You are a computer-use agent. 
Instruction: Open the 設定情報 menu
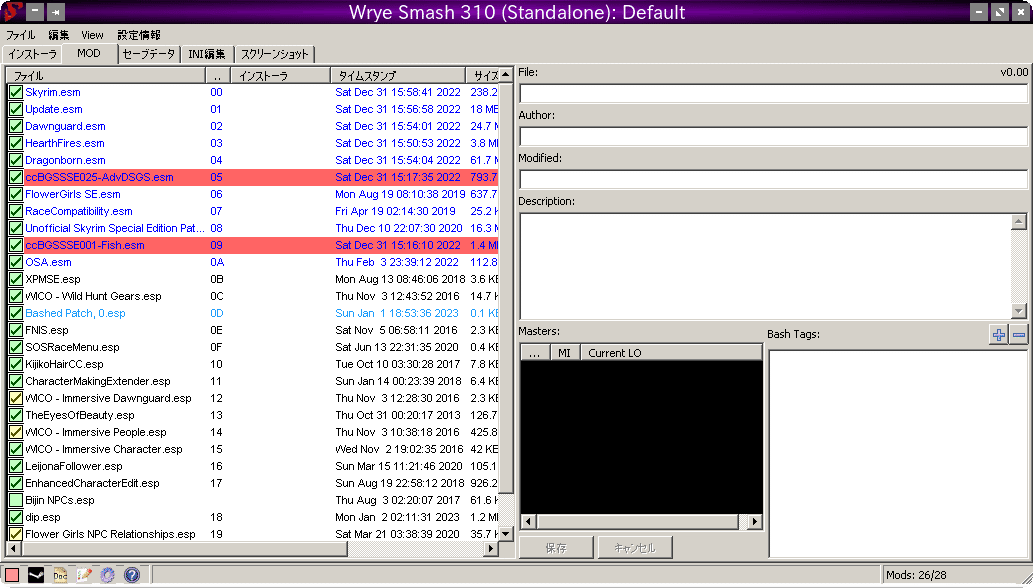[x=139, y=35]
